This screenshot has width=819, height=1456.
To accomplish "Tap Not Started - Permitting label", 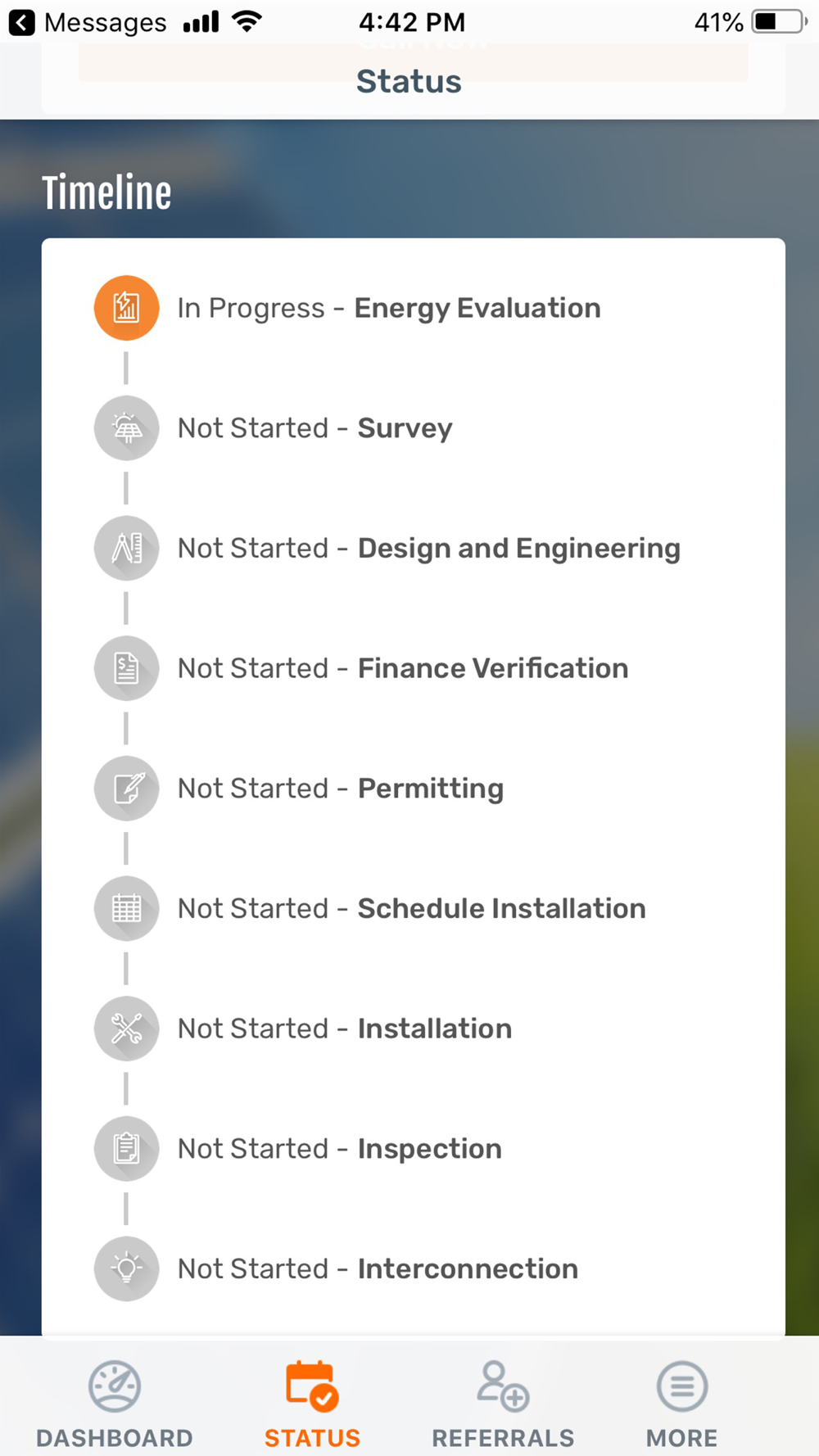I will coord(341,789).
